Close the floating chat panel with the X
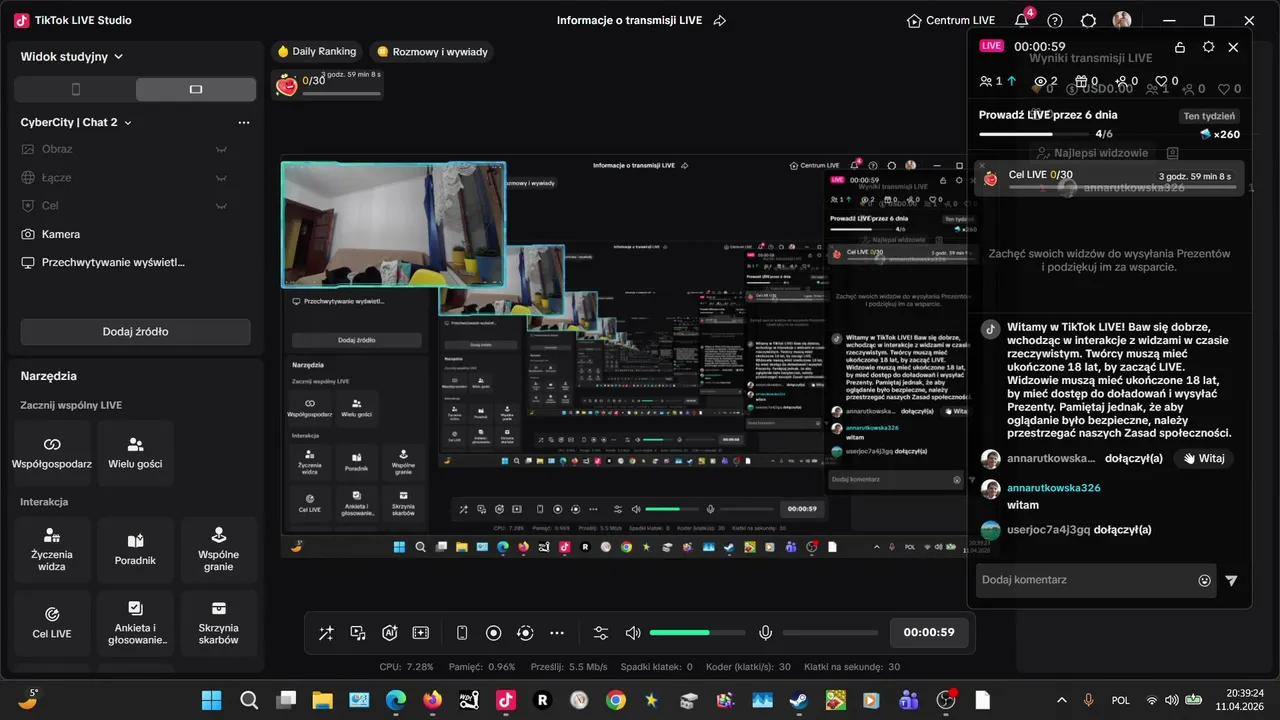Screen dimensions: 1280x720 point(1233,47)
